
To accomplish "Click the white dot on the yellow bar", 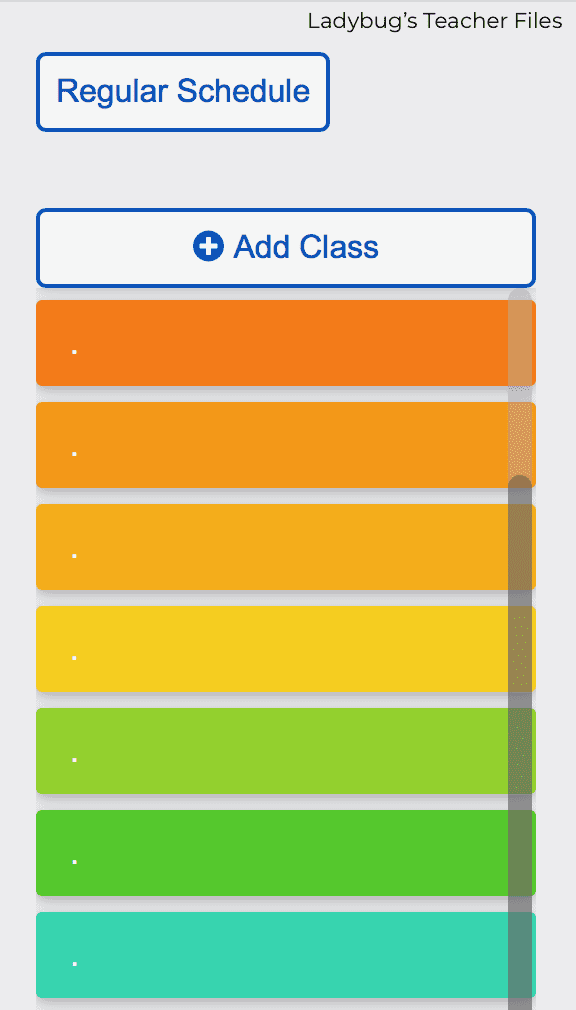I will 75,658.
